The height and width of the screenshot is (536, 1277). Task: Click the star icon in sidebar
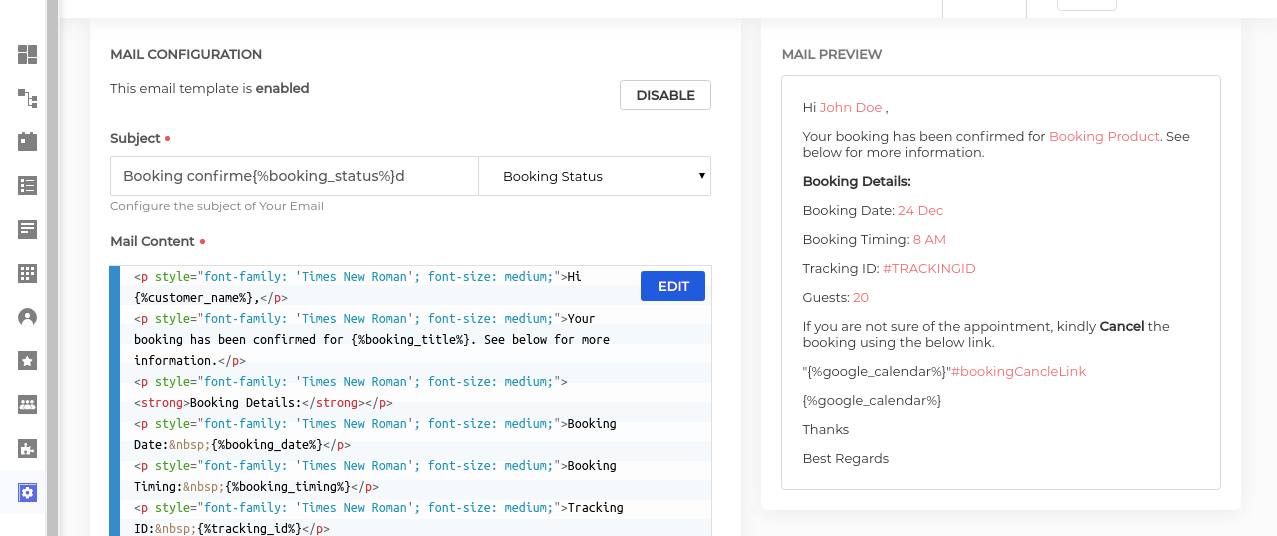(x=27, y=361)
